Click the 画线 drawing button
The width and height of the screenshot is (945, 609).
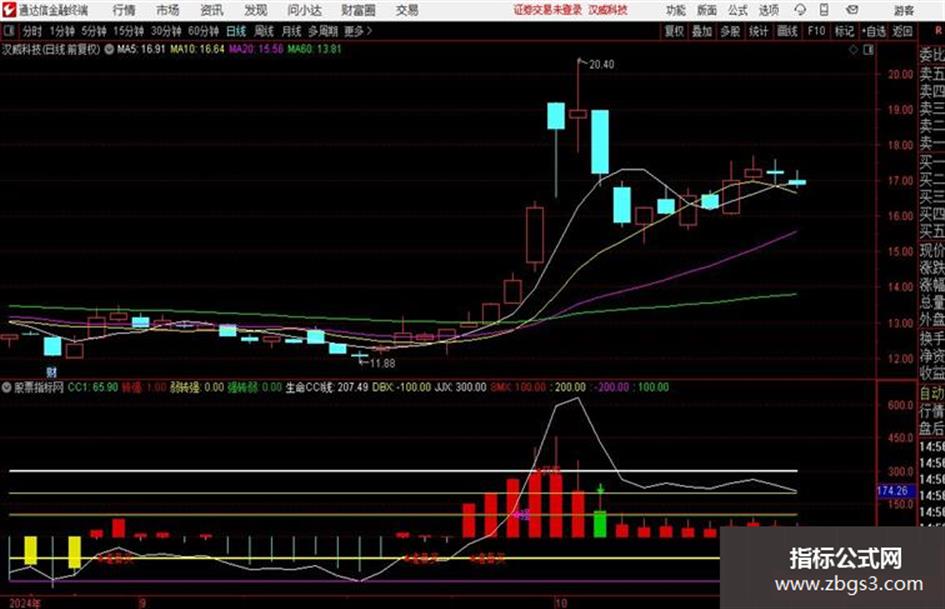(x=788, y=31)
